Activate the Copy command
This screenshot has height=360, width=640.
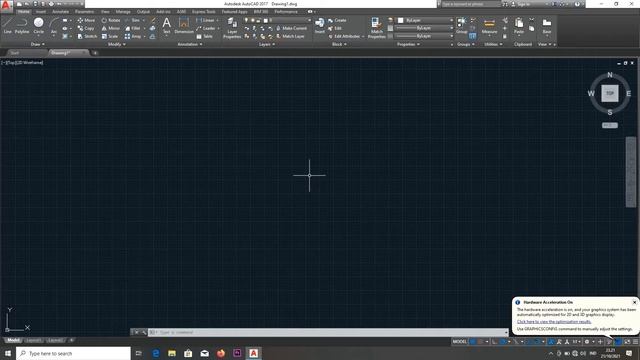[86, 28]
